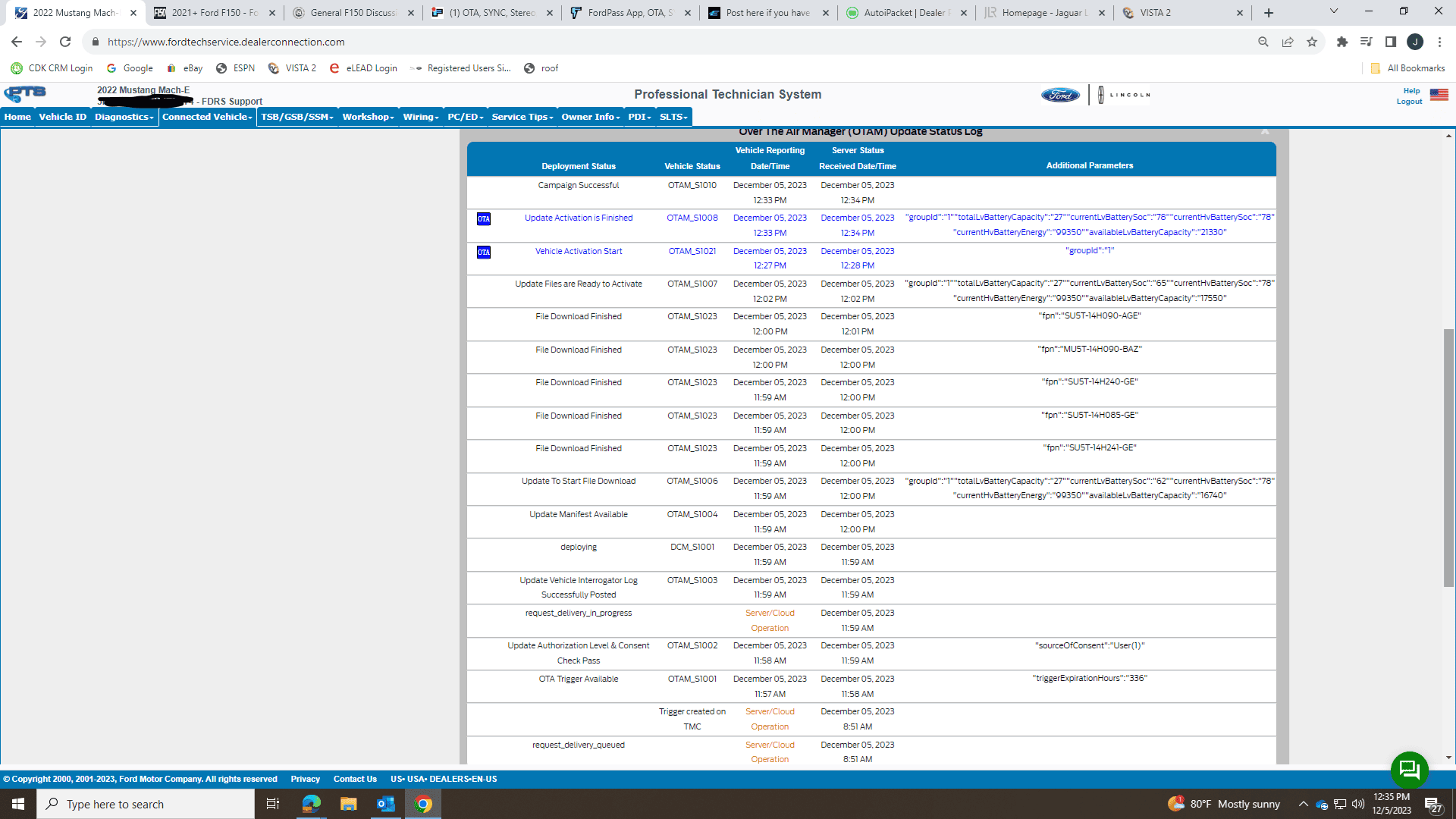
Task: Open the Wiring dropdown menu
Action: 421,117
